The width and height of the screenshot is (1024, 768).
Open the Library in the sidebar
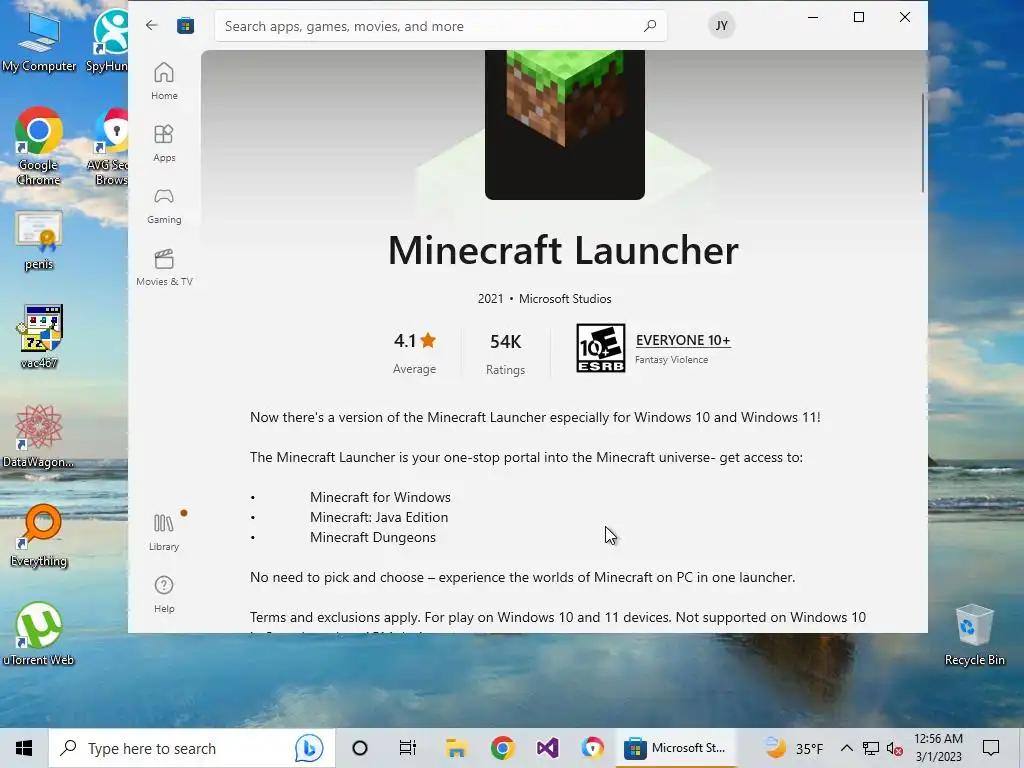[164, 532]
